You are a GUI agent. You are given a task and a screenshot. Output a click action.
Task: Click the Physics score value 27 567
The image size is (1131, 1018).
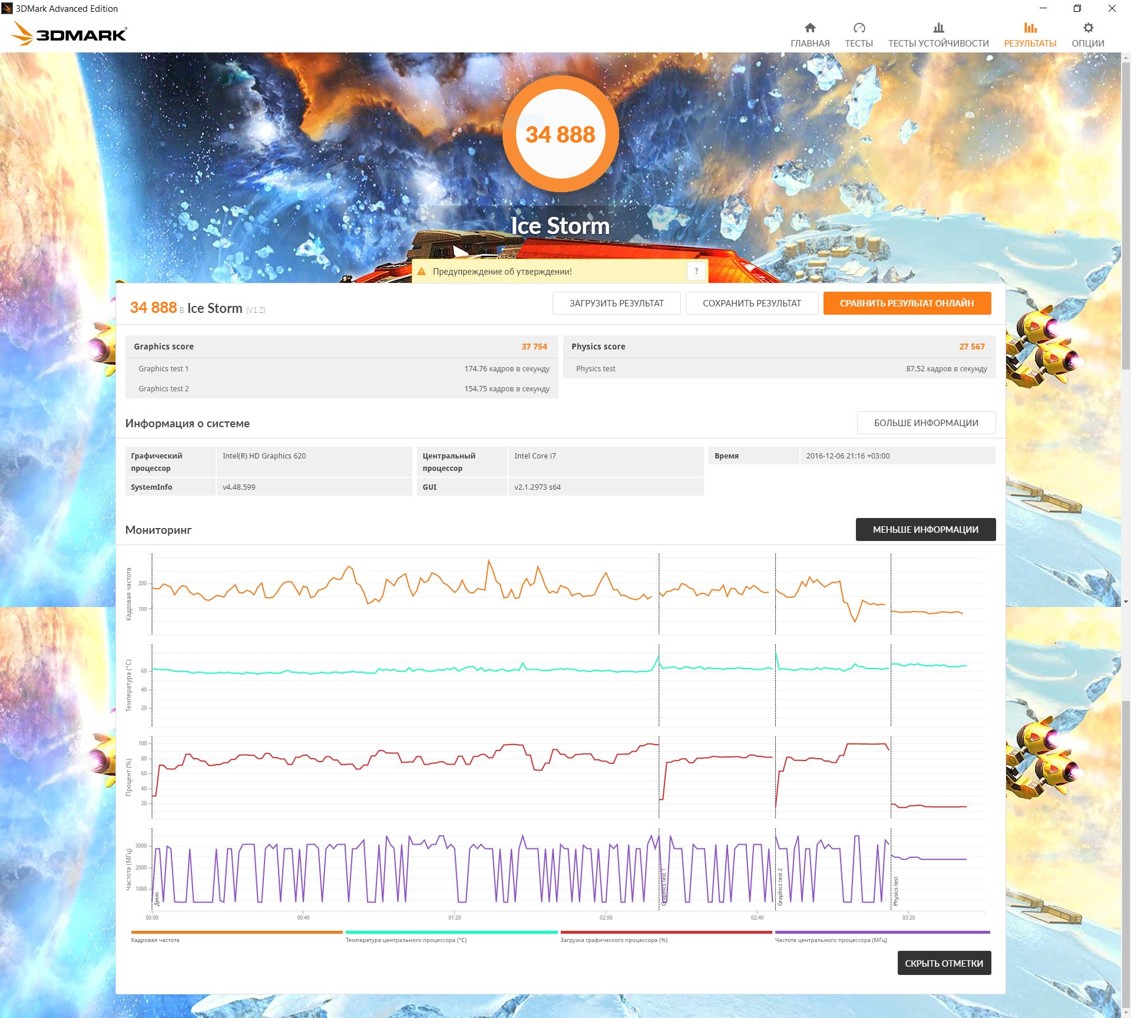(x=972, y=346)
